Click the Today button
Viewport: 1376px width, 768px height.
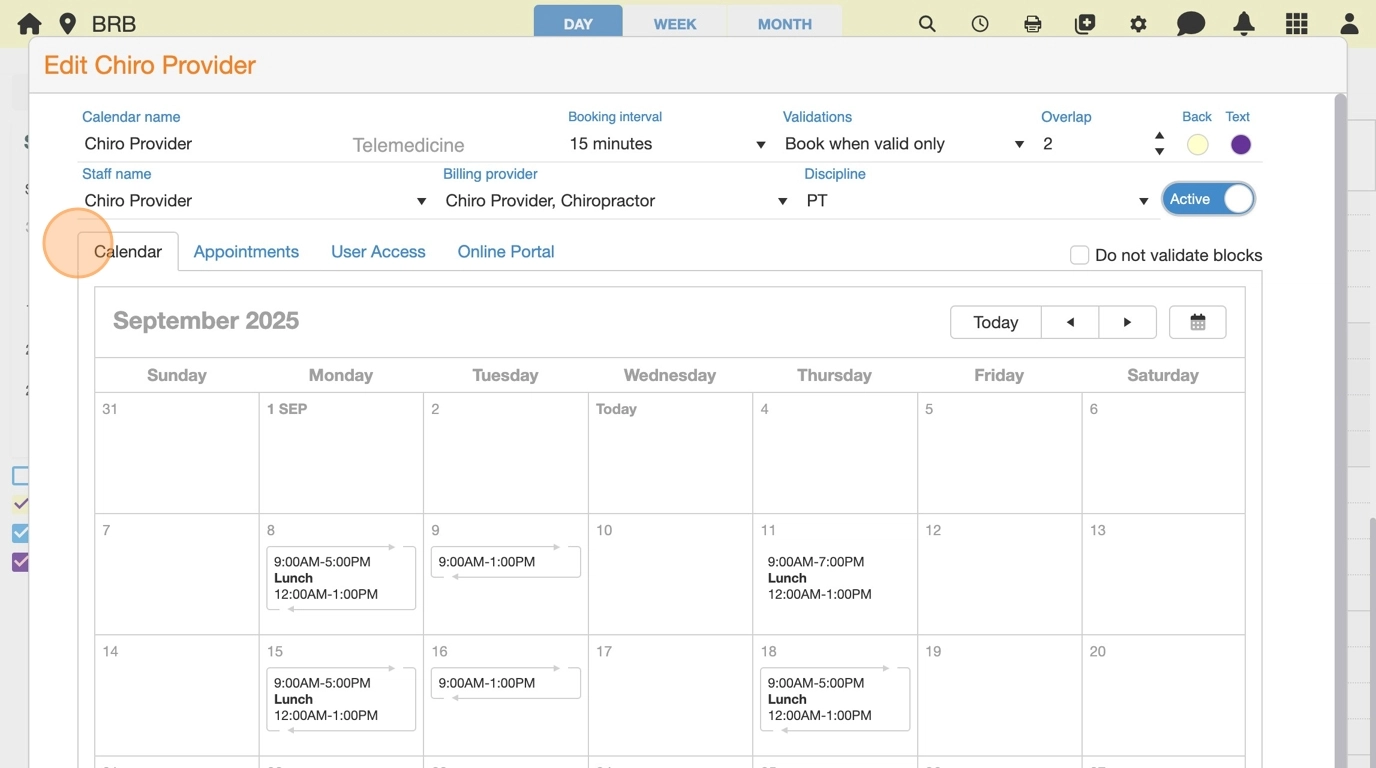995,322
